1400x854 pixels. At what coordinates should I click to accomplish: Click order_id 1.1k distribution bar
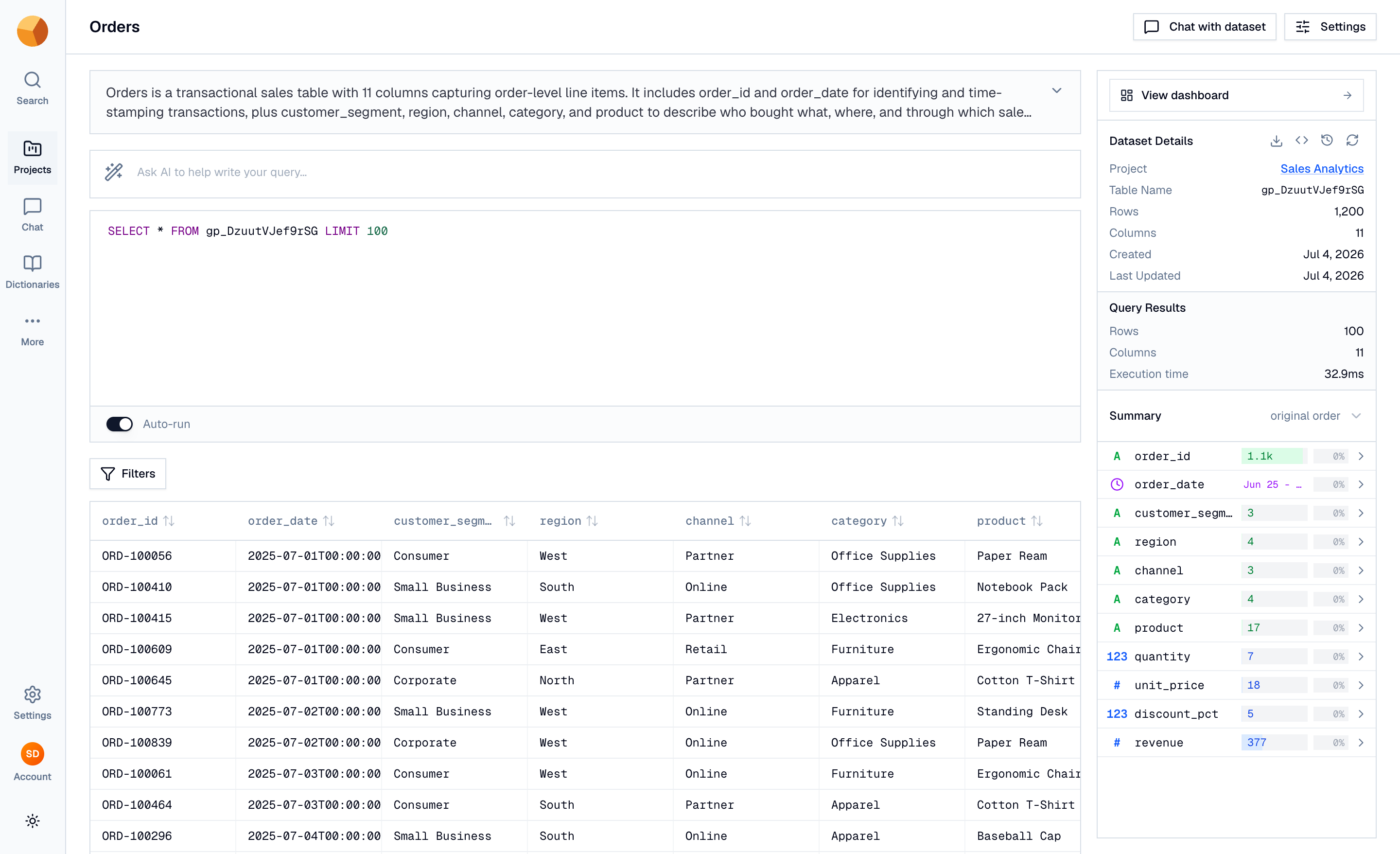[1274, 456]
